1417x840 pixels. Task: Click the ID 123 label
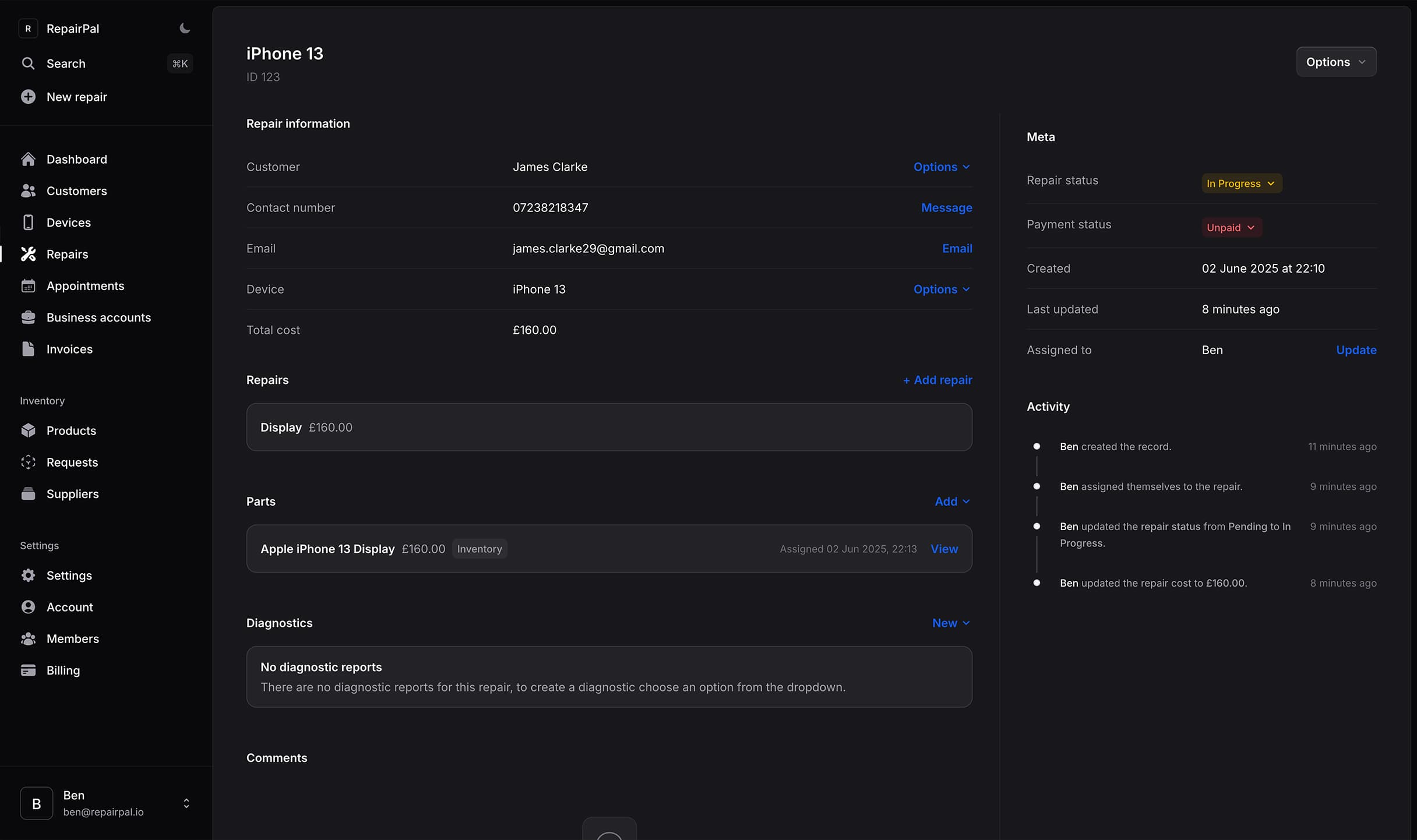click(x=263, y=77)
